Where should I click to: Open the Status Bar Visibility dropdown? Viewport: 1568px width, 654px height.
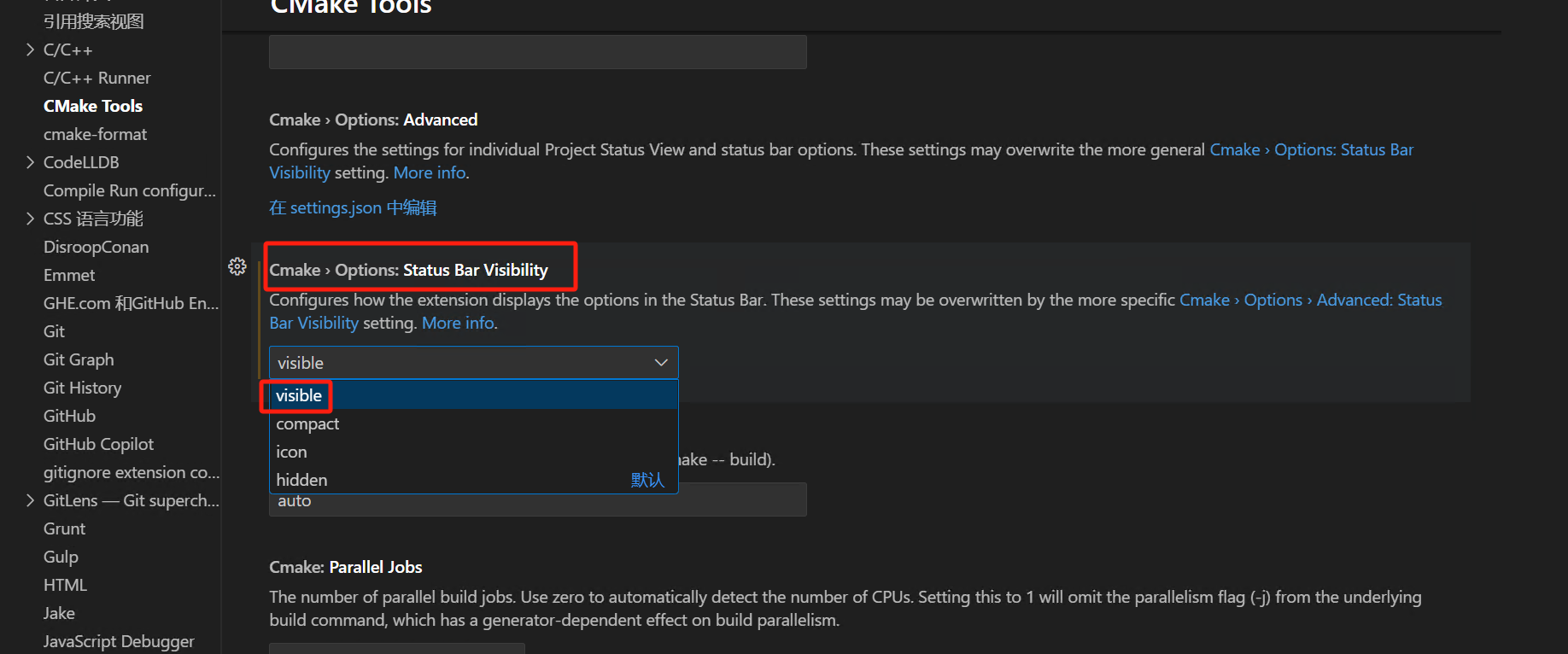474,363
